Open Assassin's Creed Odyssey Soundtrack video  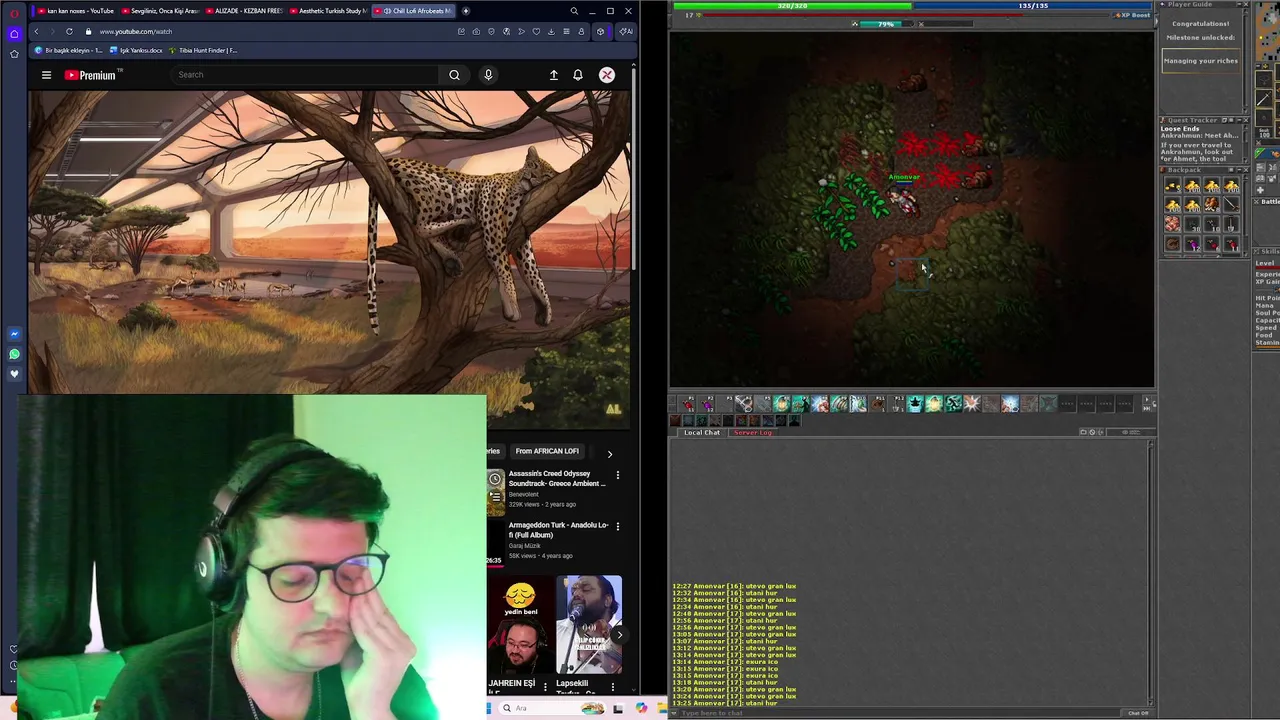[556, 479]
